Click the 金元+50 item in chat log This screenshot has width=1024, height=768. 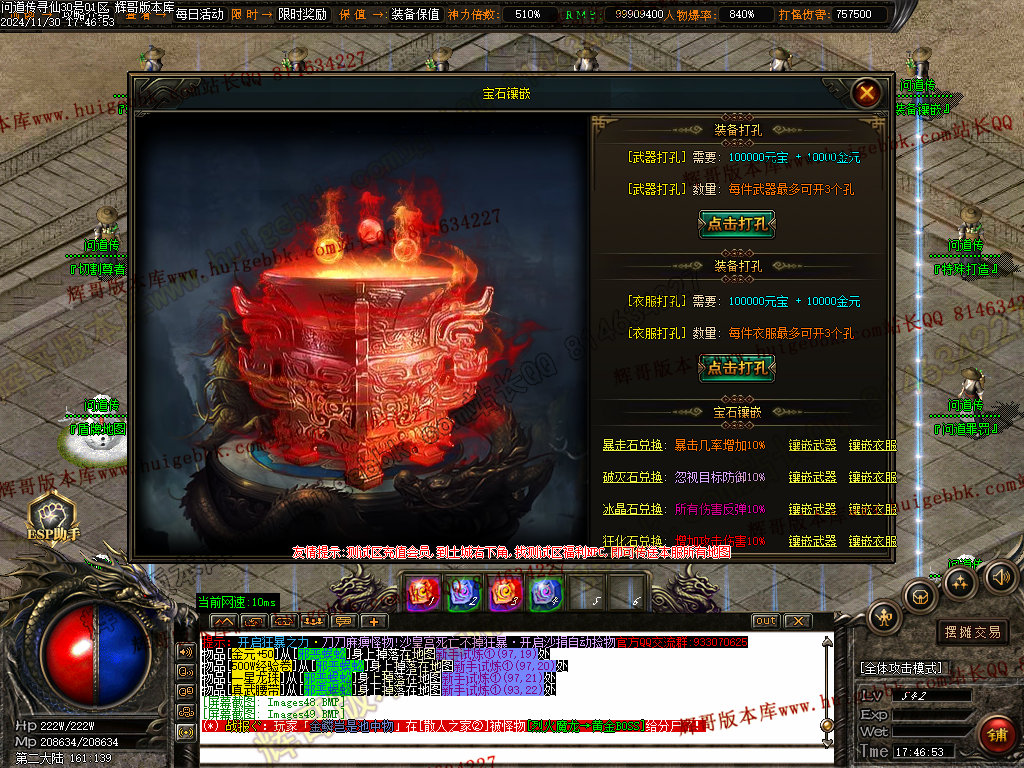coord(252,654)
